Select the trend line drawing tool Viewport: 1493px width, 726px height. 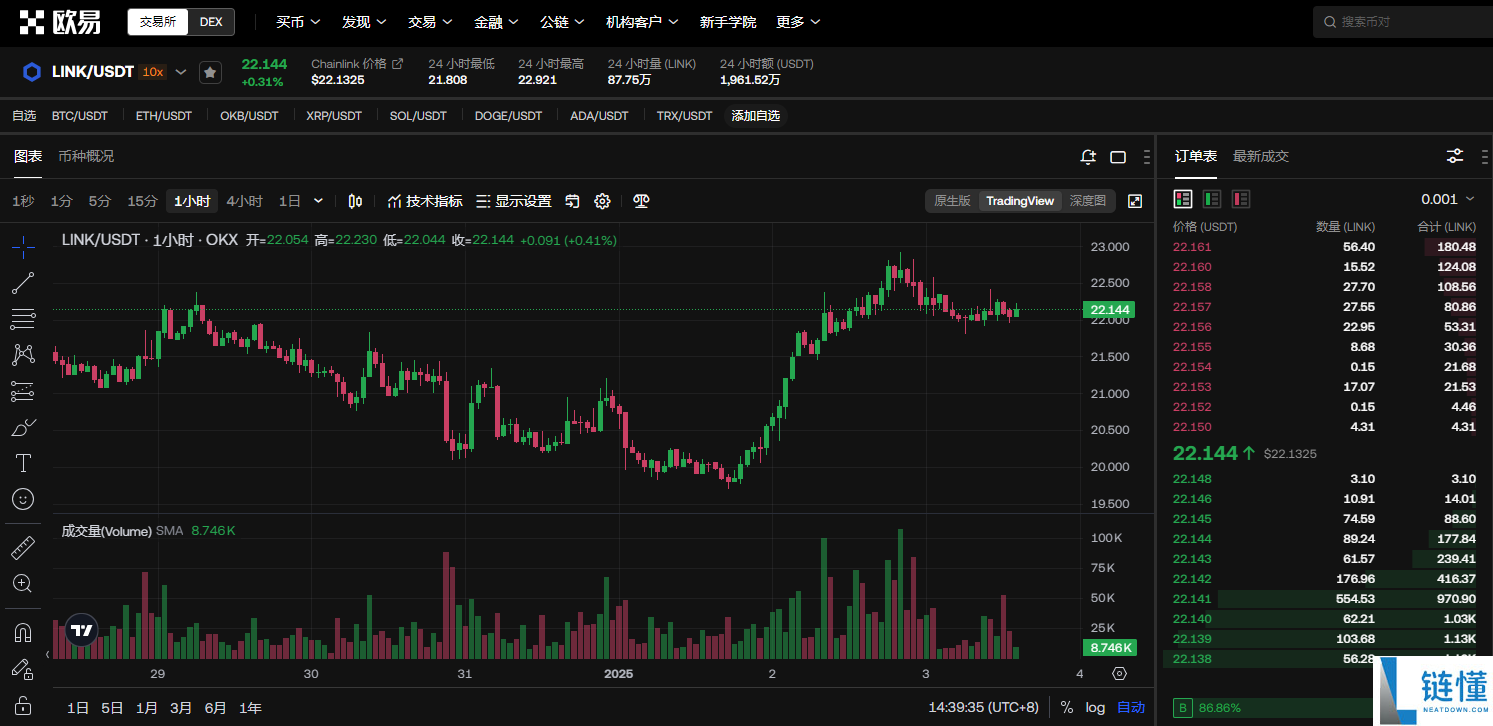coord(23,284)
